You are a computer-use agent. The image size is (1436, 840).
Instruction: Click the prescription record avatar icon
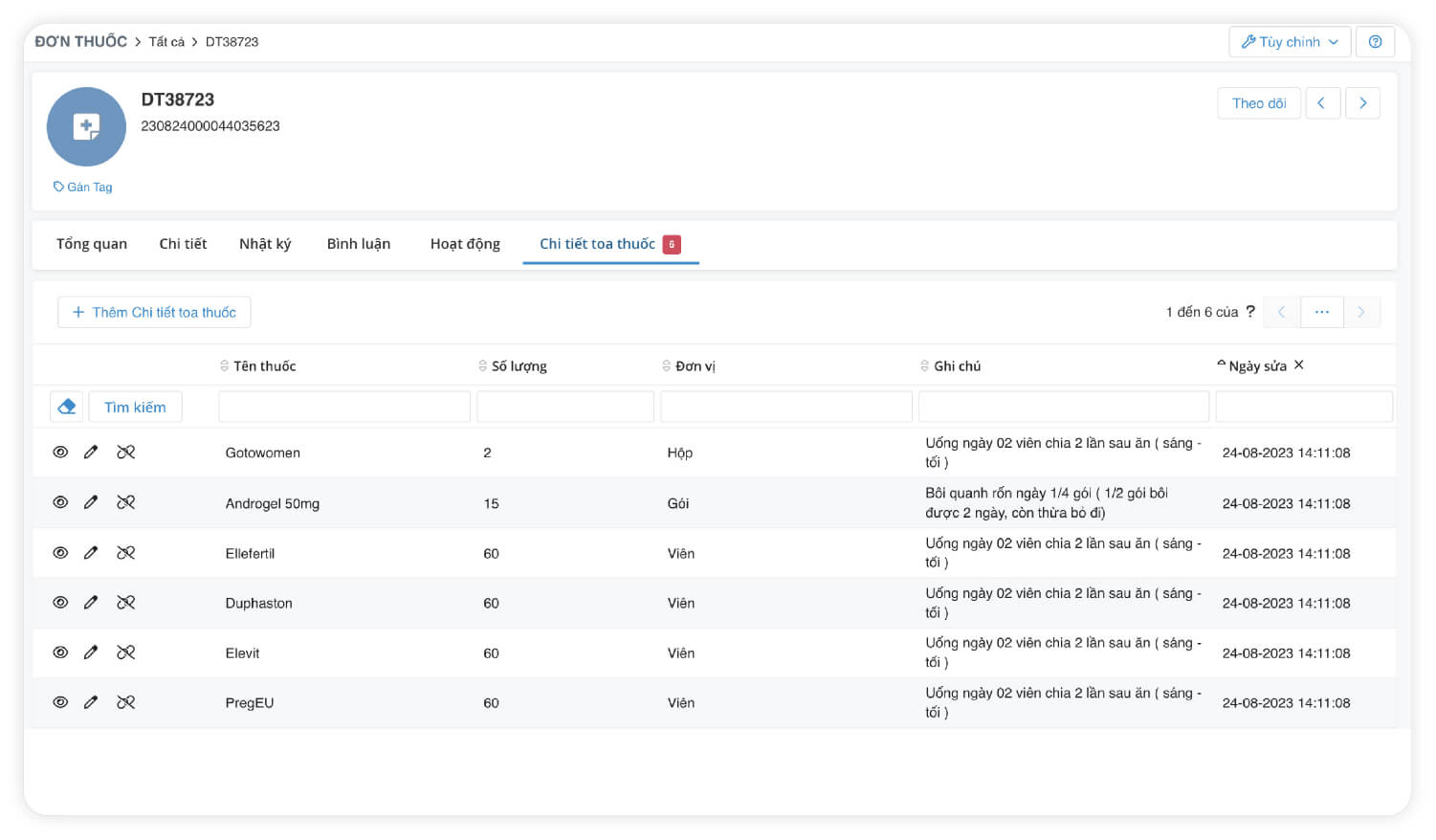coord(86,127)
